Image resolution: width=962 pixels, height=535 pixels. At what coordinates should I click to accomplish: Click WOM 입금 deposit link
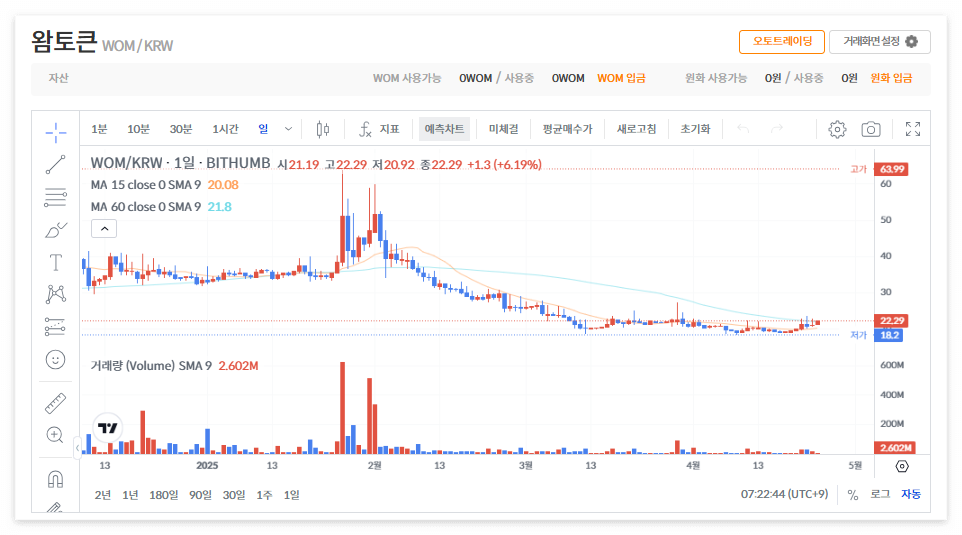tap(621, 79)
